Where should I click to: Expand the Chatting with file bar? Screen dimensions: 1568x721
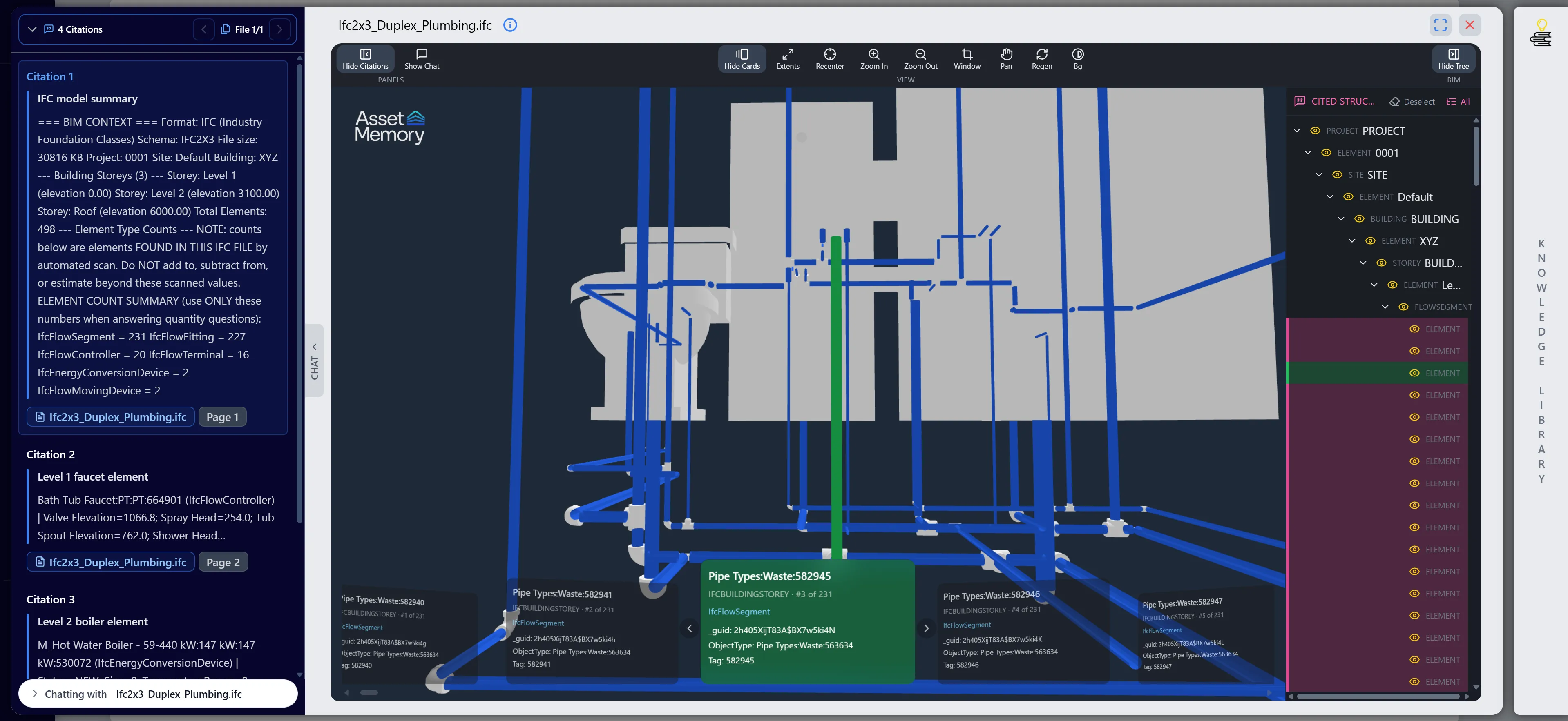coord(35,694)
